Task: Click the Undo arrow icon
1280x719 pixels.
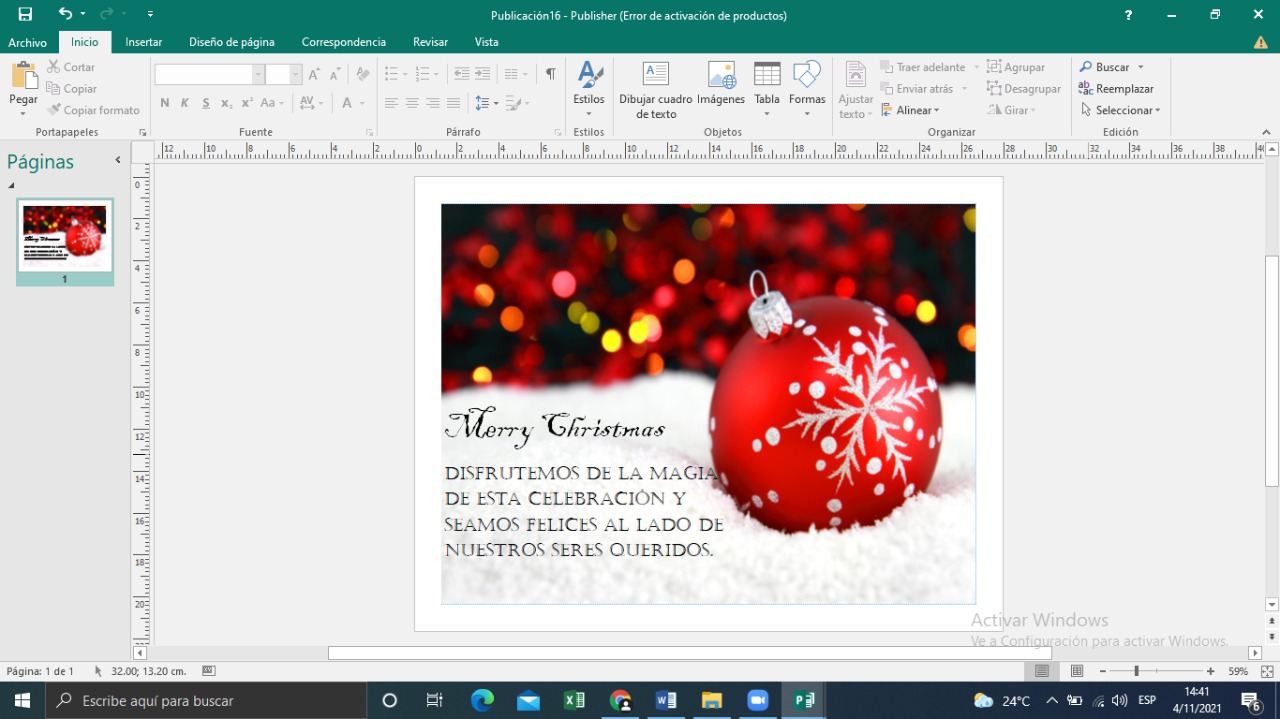Action: coord(65,15)
